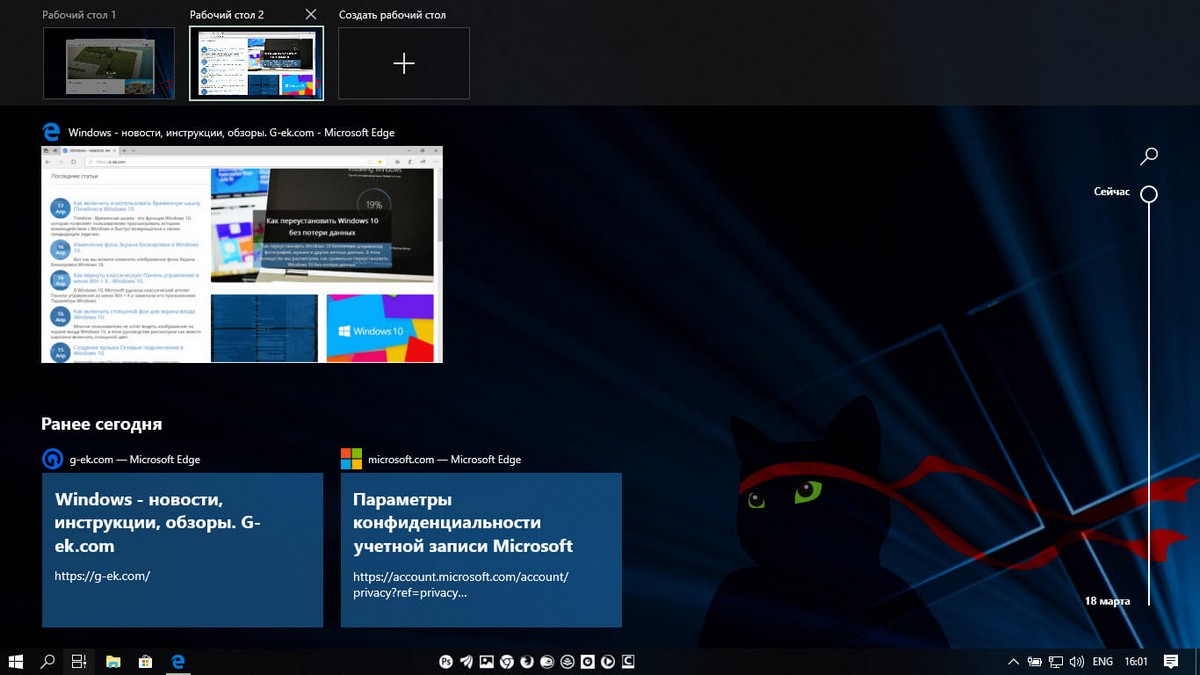Image resolution: width=1200 pixels, height=675 pixels.
Task: Click the stacked layers circle taskbar icon
Action: (x=567, y=661)
